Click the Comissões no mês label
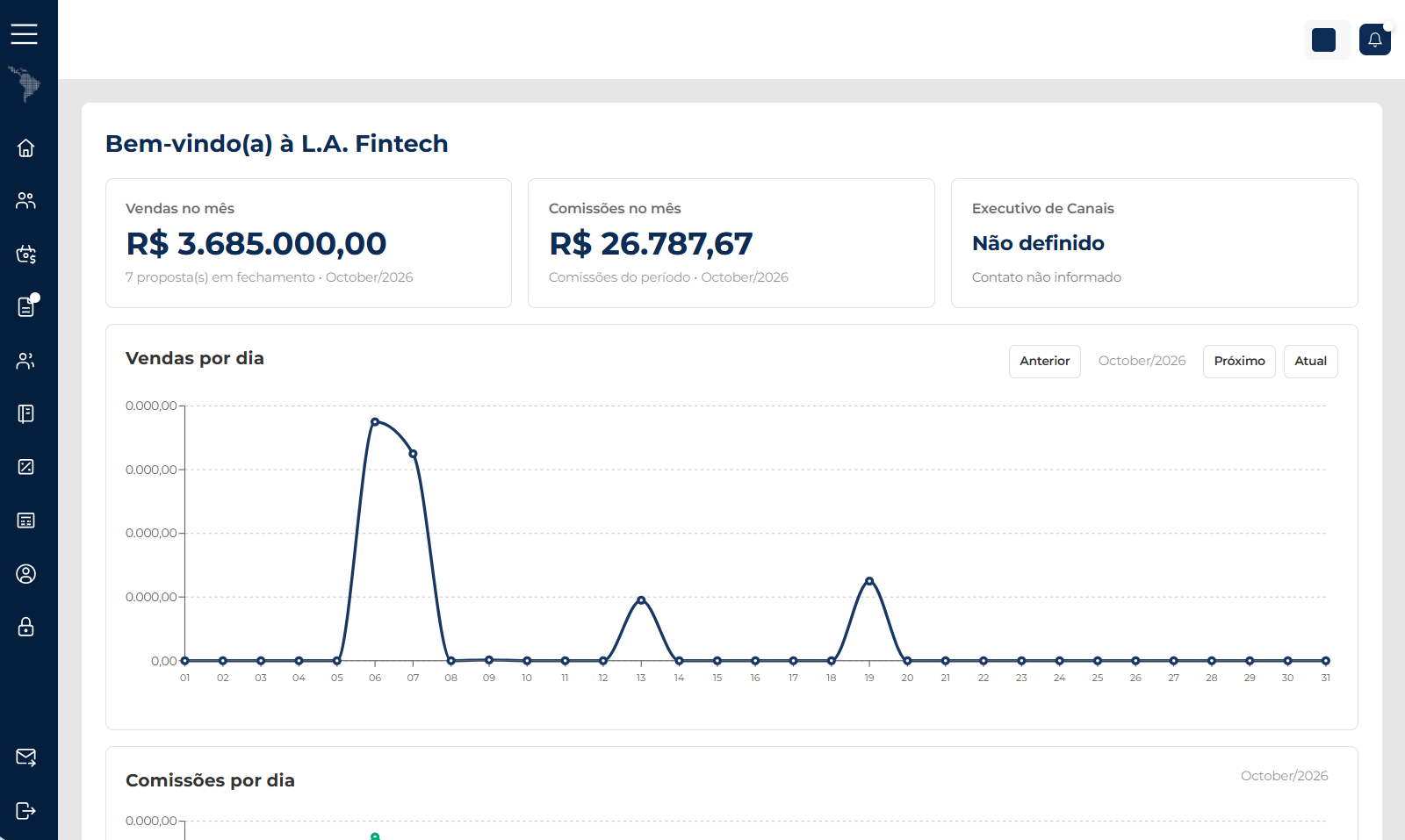This screenshot has width=1405, height=840. (615, 209)
